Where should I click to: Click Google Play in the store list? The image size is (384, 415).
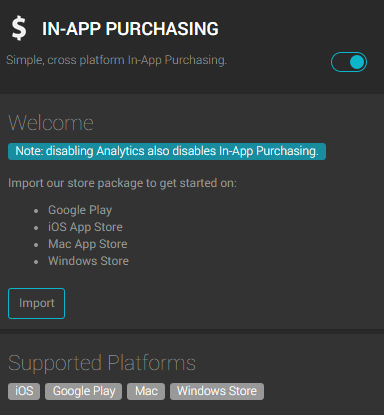pyautogui.click(x=80, y=210)
